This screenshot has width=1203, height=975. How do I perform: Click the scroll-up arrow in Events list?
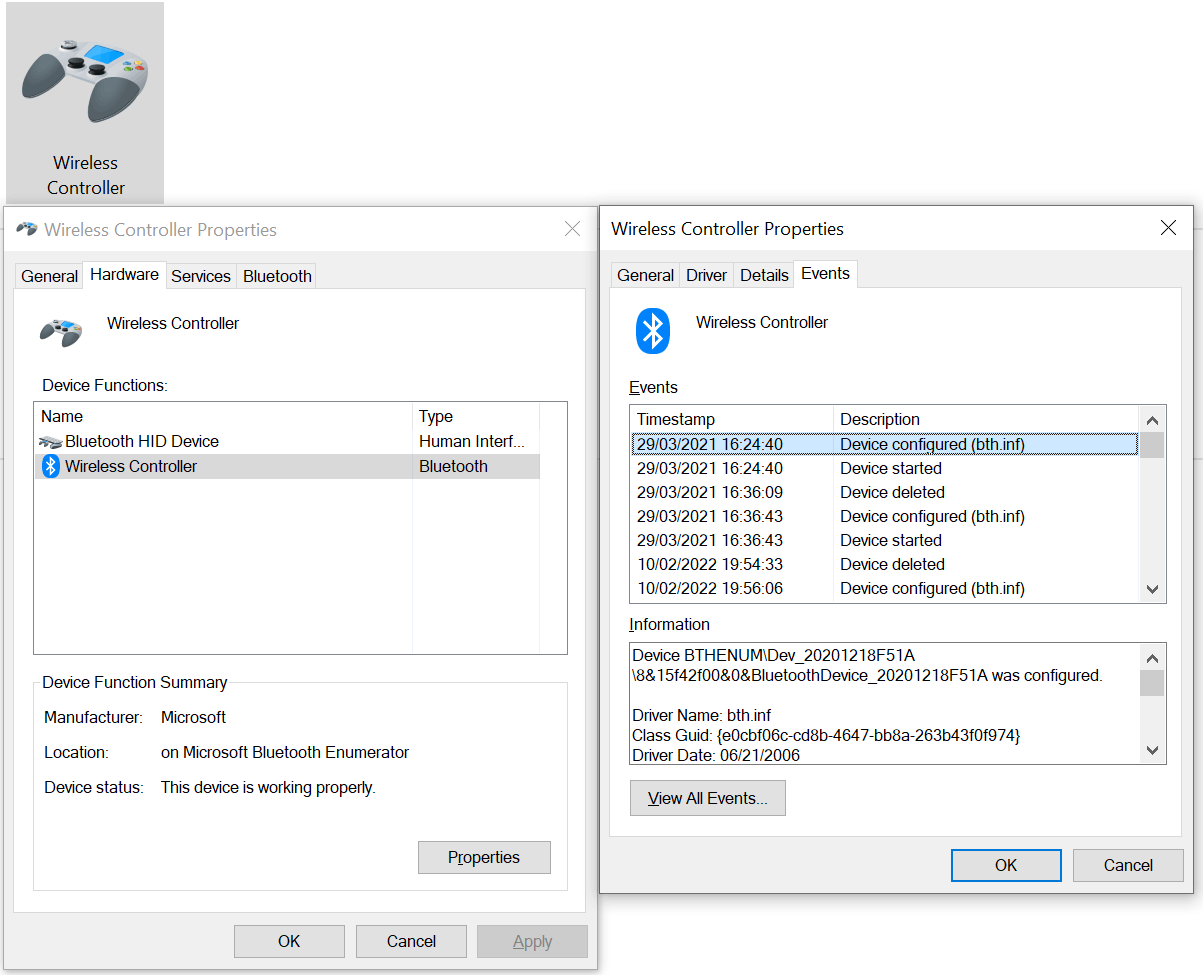pyautogui.click(x=1151, y=420)
